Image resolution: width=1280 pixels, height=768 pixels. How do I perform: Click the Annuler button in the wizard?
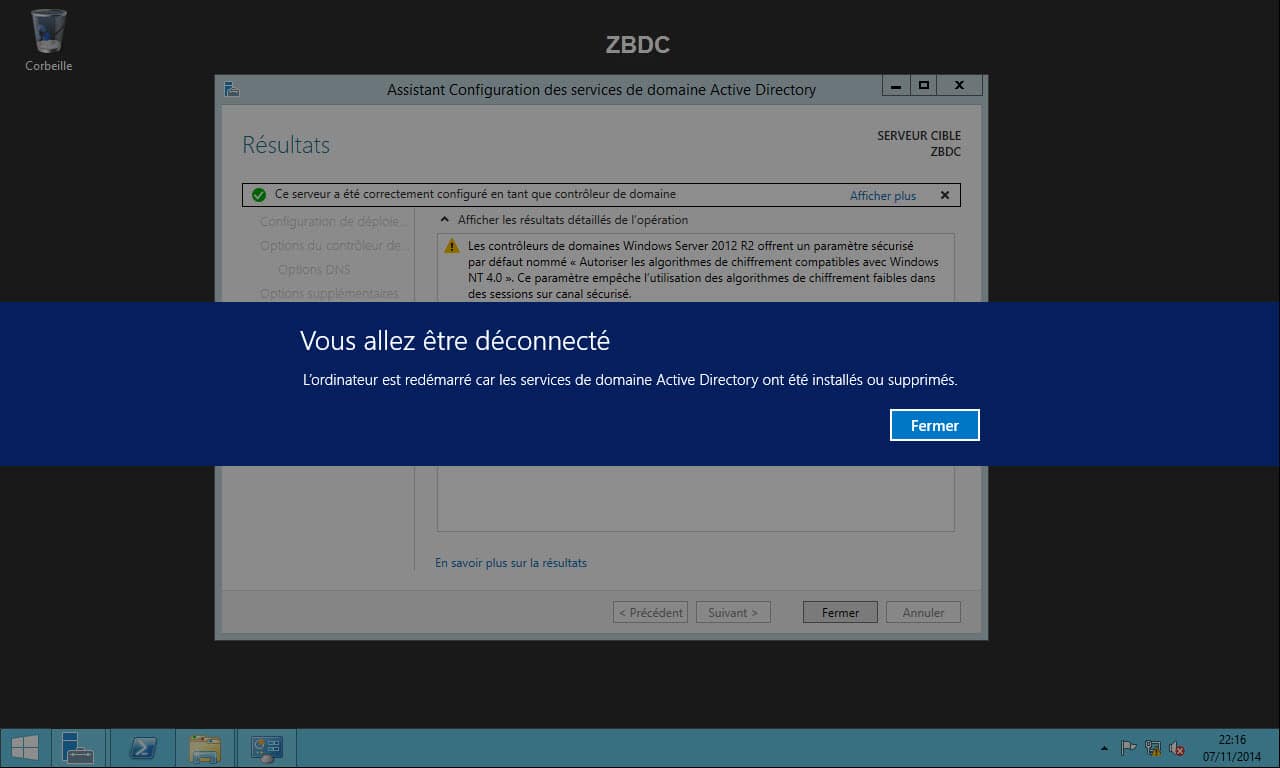(923, 612)
